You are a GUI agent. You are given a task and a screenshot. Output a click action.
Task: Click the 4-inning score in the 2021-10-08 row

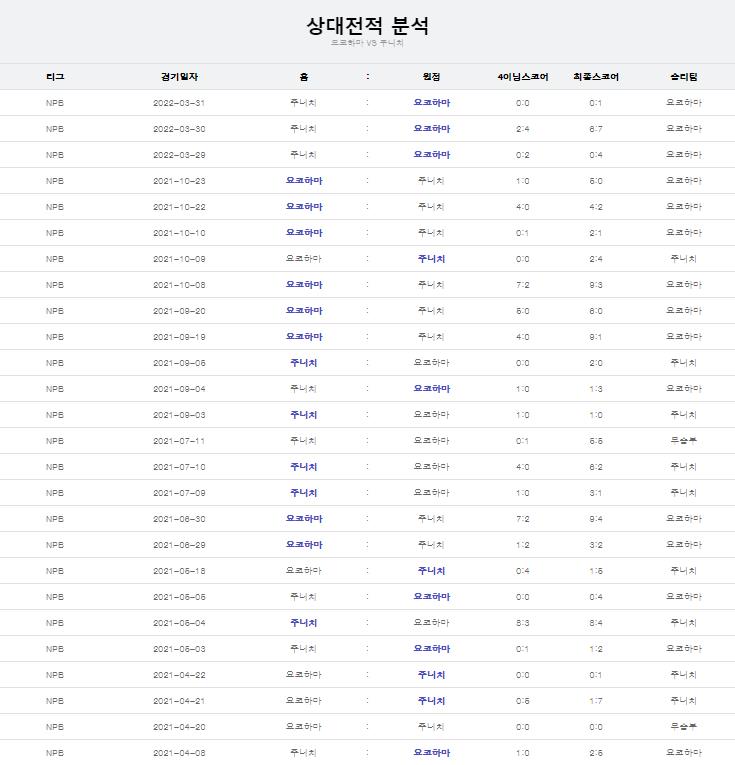click(x=522, y=285)
